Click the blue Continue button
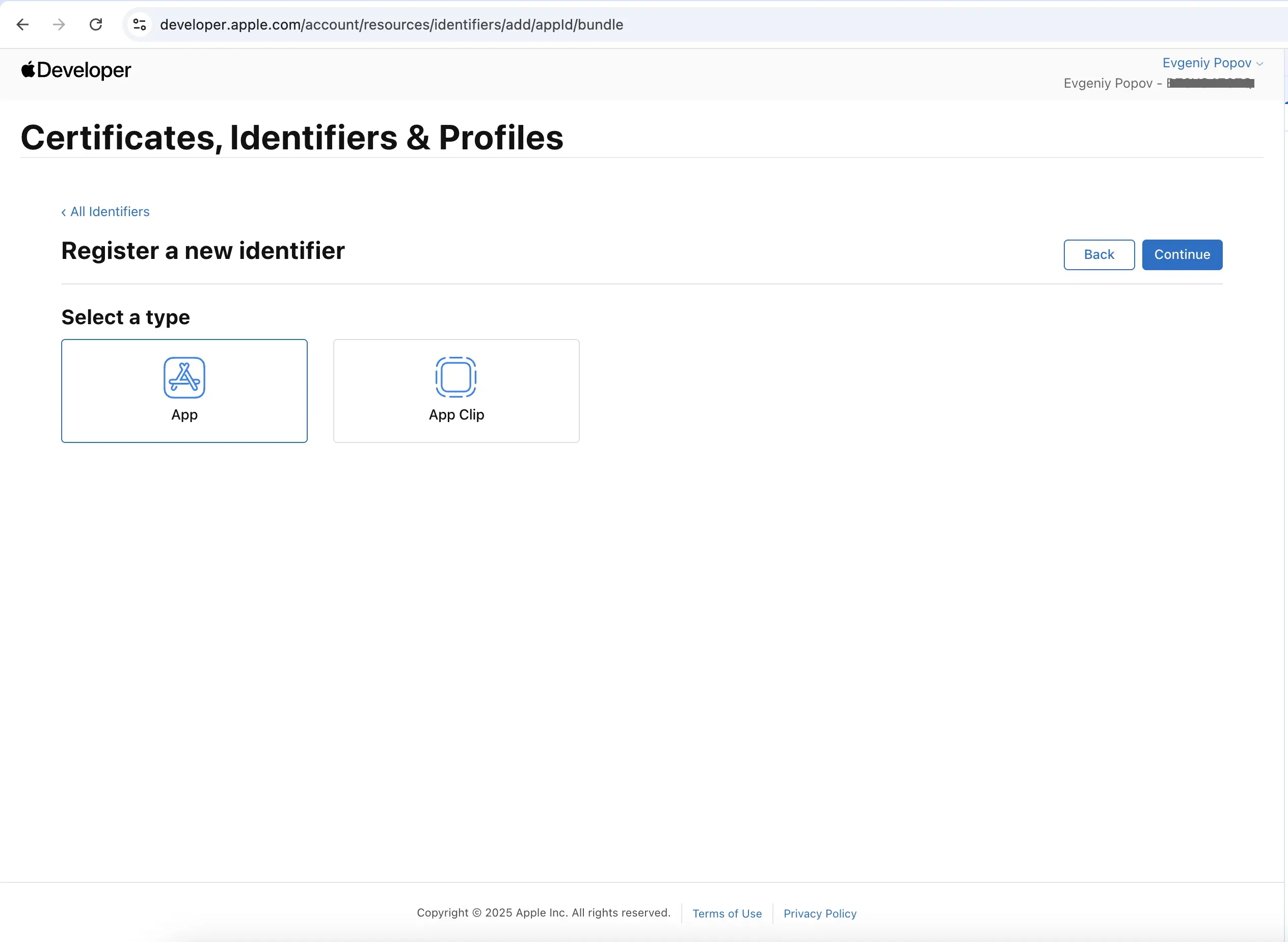Viewport: 1288px width, 942px height. [x=1182, y=254]
